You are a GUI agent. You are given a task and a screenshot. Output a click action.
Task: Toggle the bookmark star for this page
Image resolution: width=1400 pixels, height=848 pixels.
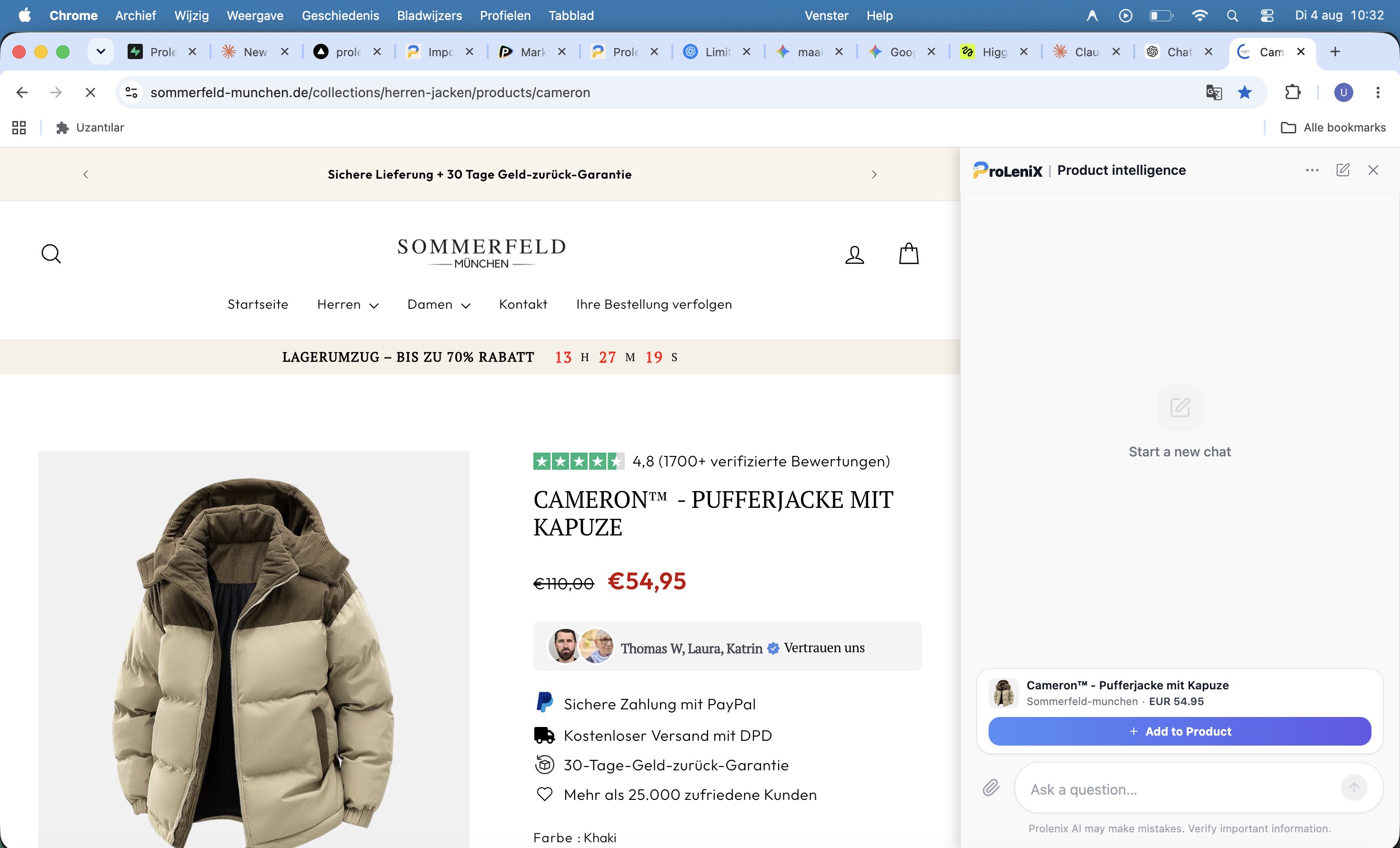(1244, 92)
